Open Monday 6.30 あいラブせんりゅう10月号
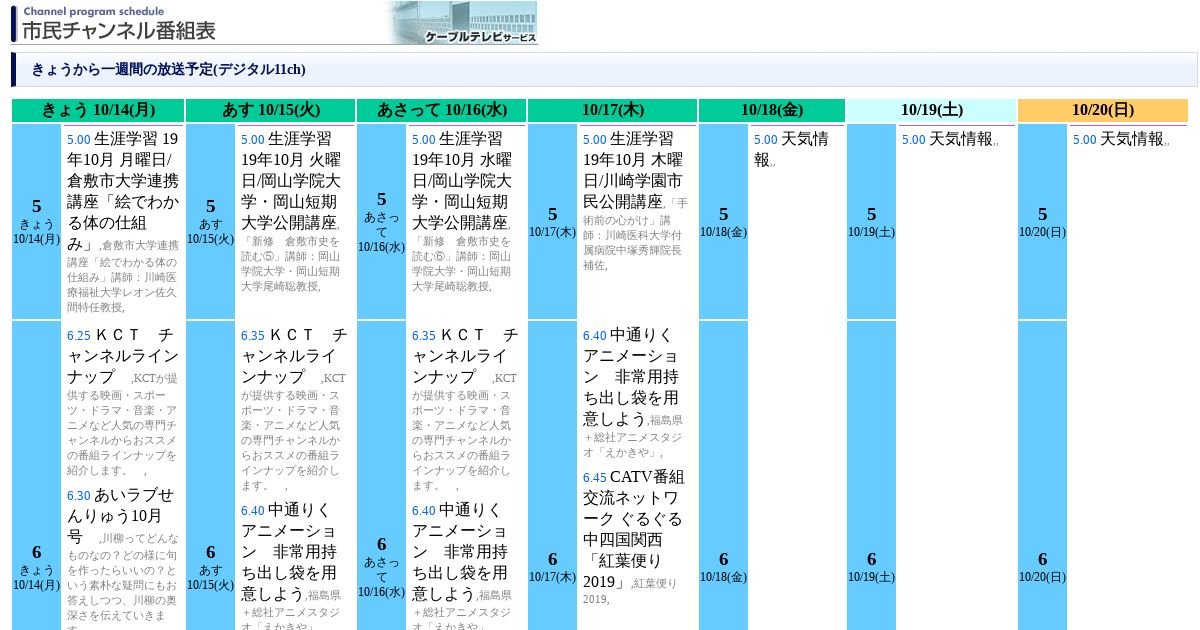 tap(120, 515)
